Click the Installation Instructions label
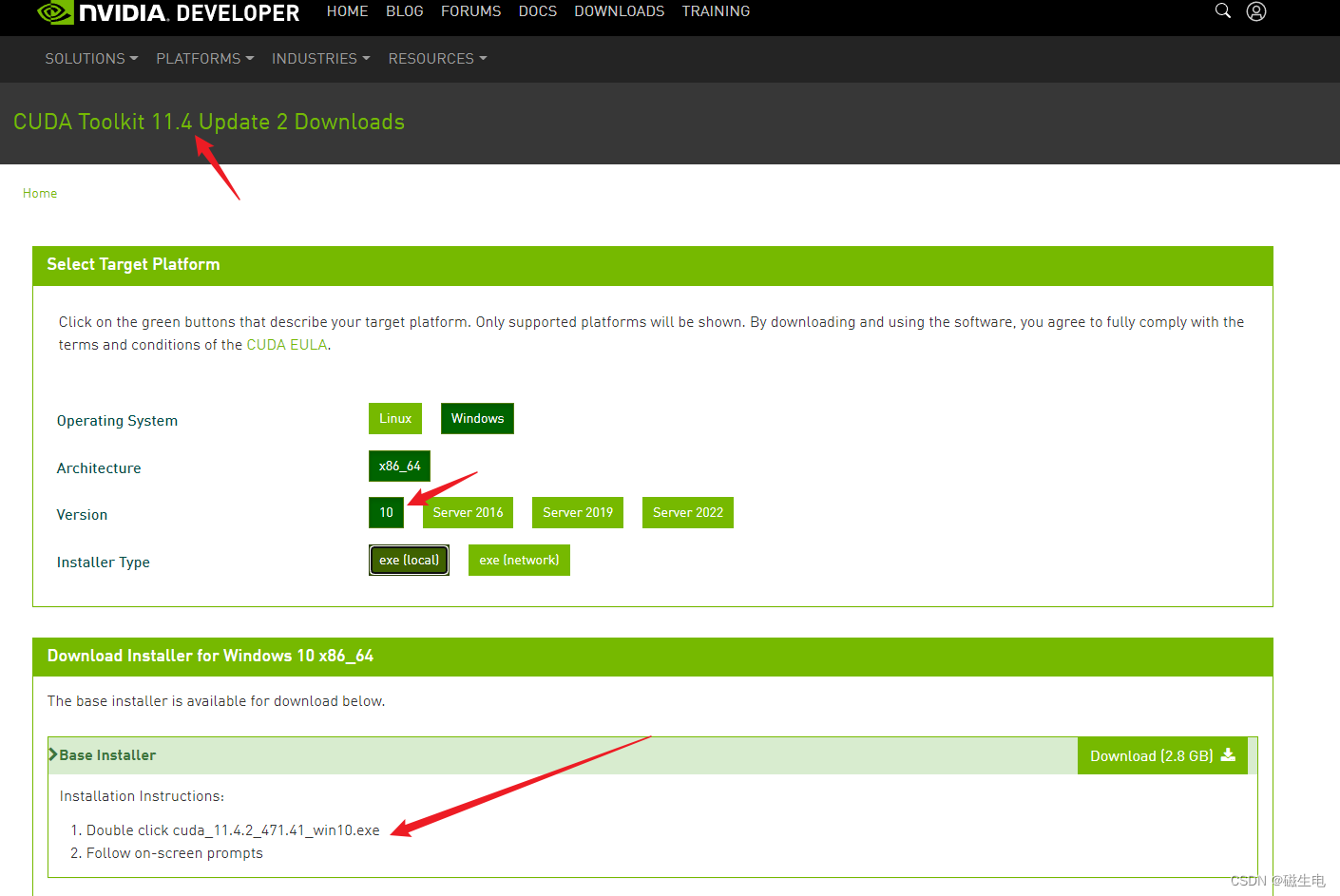Viewport: 1340px width, 896px height. click(142, 796)
